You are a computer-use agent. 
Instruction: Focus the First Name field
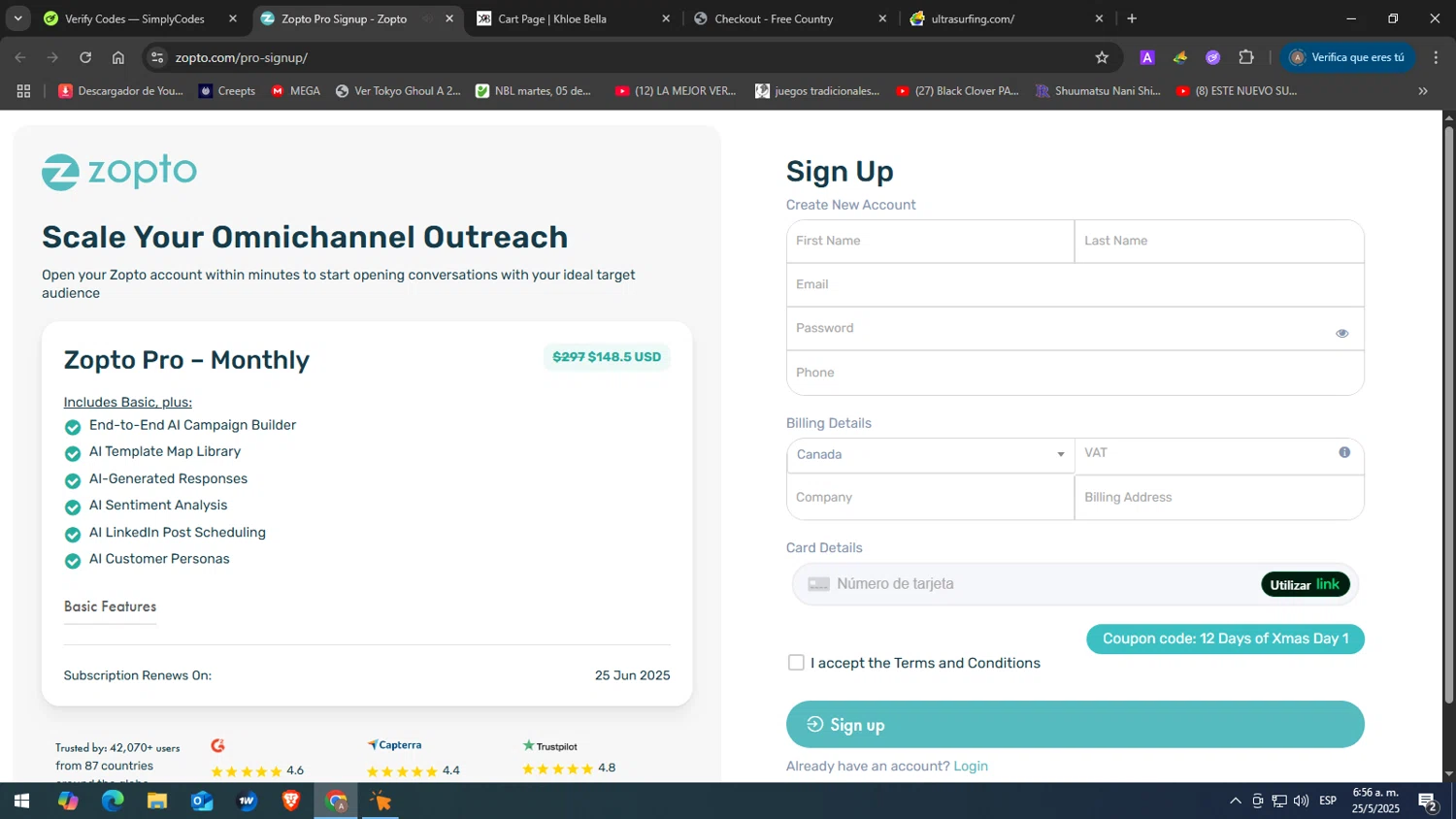(930, 241)
